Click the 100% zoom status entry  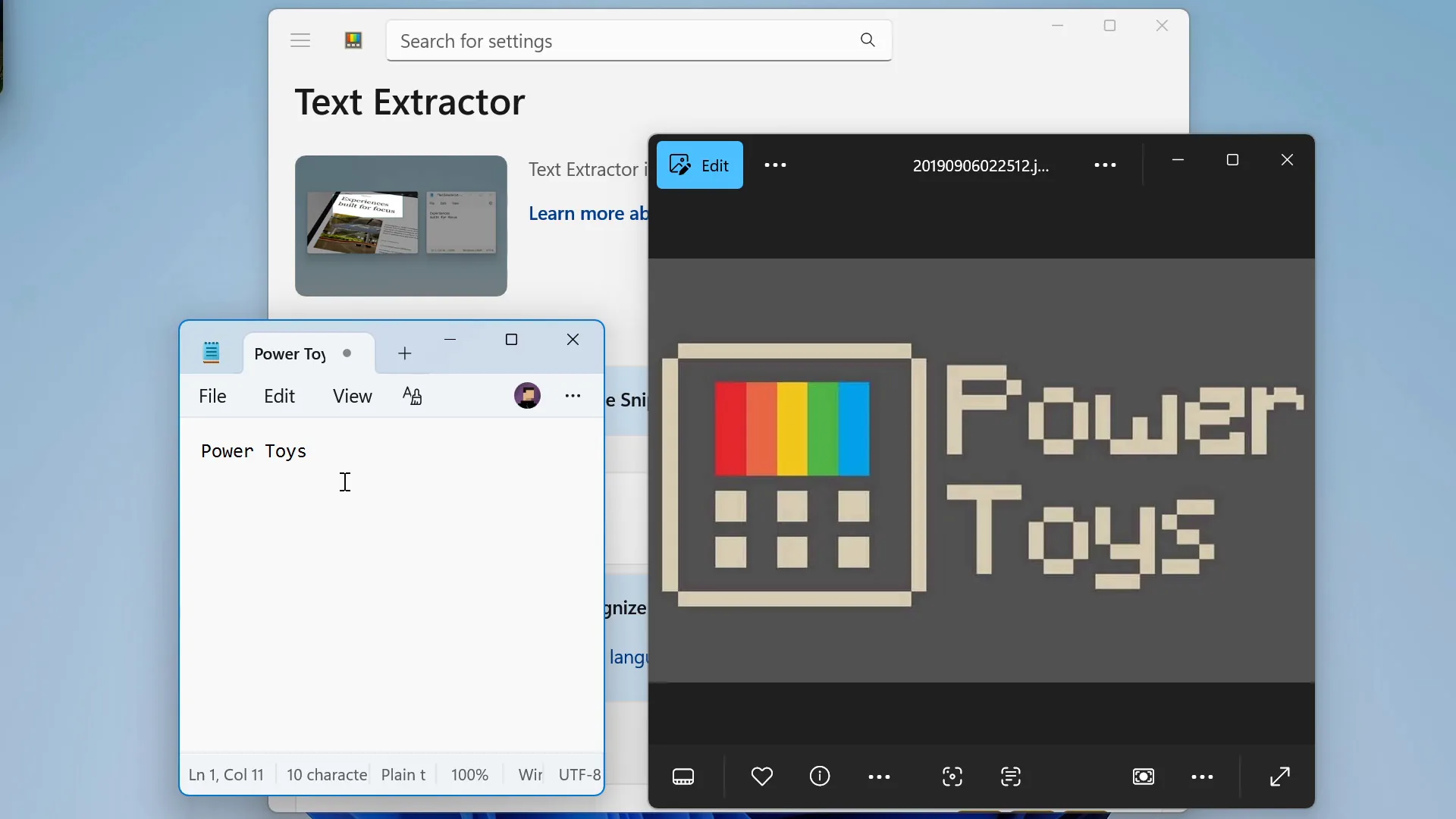click(x=469, y=775)
